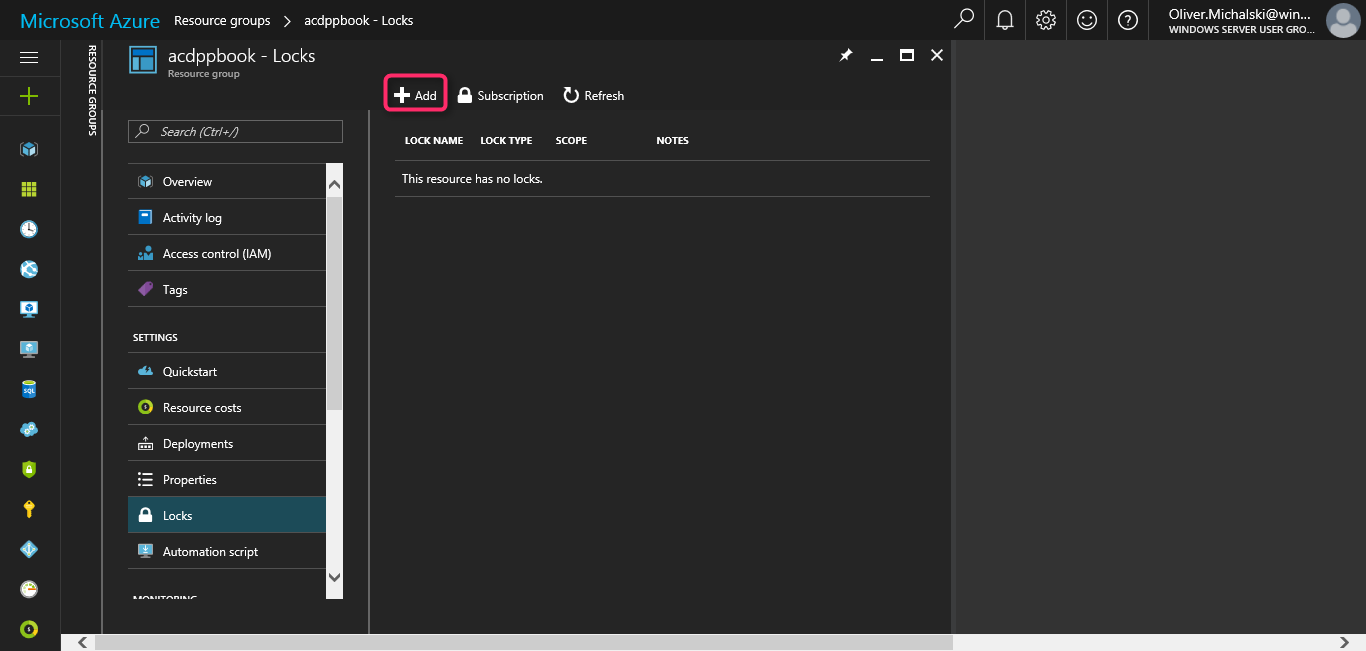The image size is (1366, 651).
Task: Open the Deployments menu item
Action: click(227, 443)
